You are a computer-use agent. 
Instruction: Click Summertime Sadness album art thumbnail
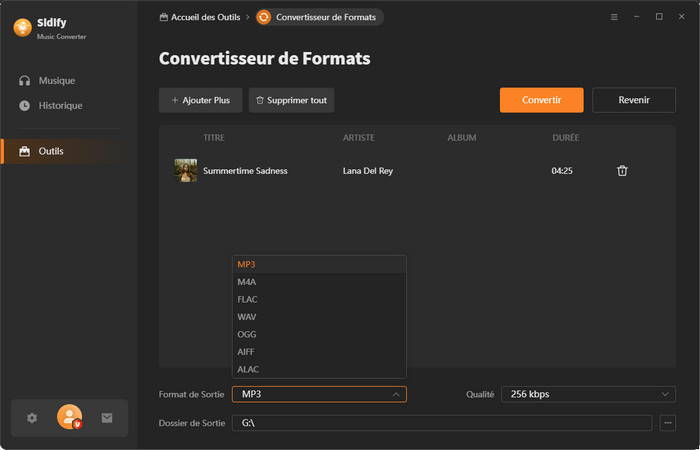pyautogui.click(x=185, y=171)
